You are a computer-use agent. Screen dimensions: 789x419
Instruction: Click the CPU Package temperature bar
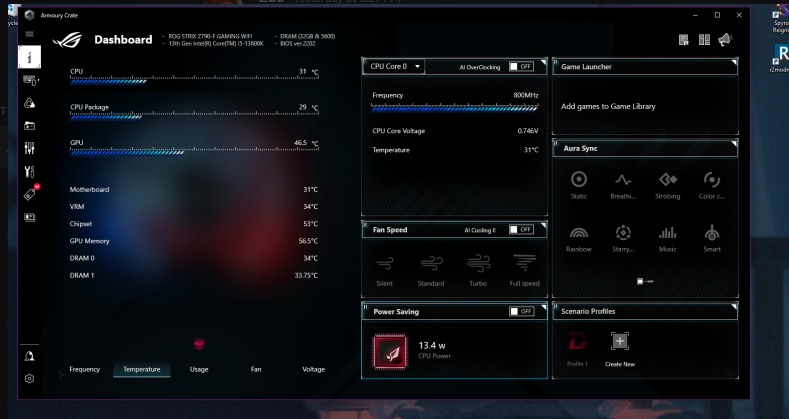(194, 116)
